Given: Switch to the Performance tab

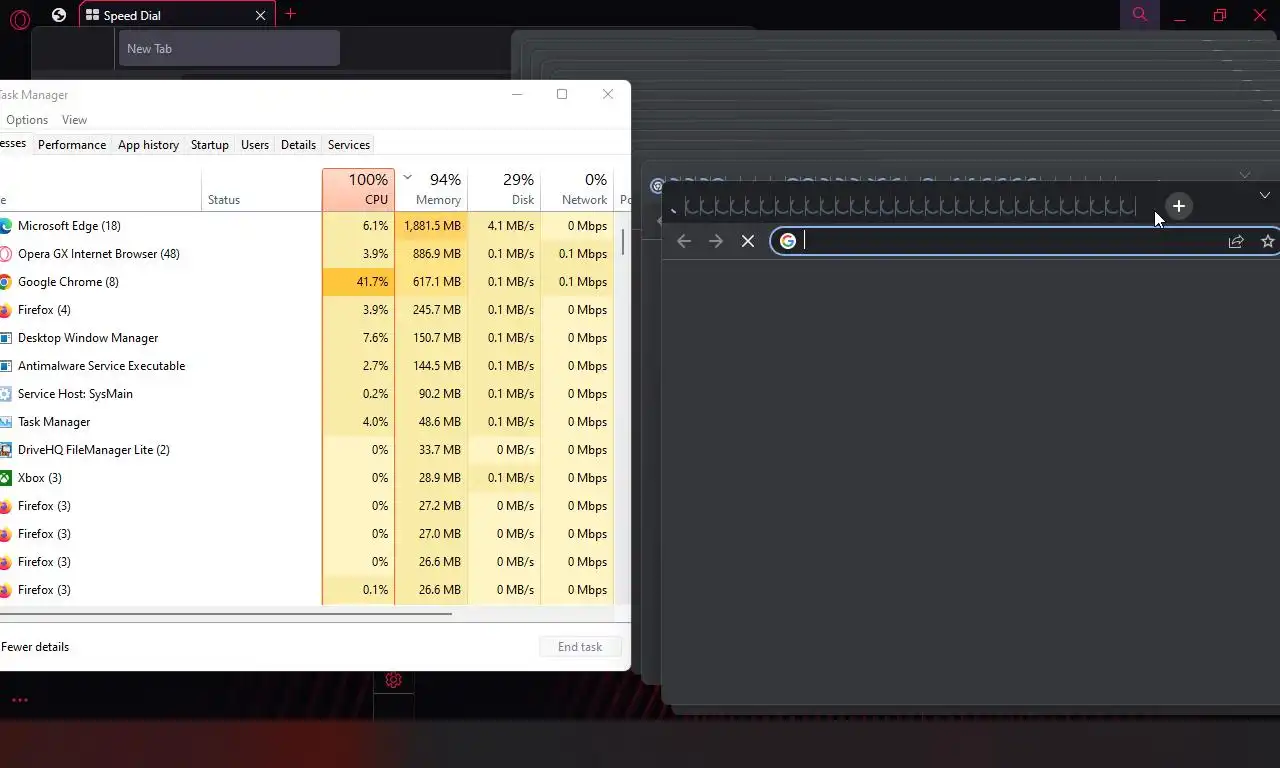Looking at the screenshot, I should 72,145.
